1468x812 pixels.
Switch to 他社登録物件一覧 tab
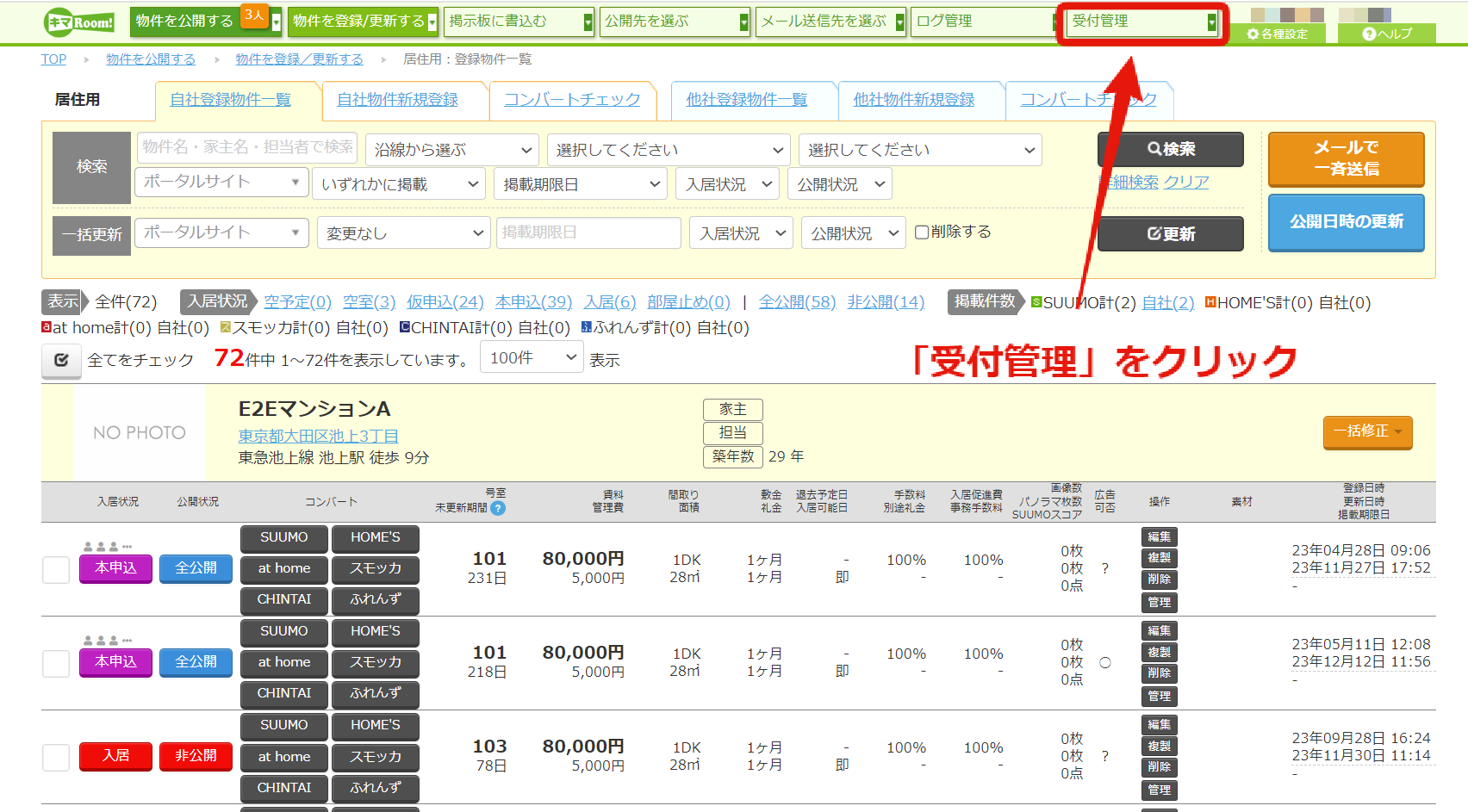(746, 100)
